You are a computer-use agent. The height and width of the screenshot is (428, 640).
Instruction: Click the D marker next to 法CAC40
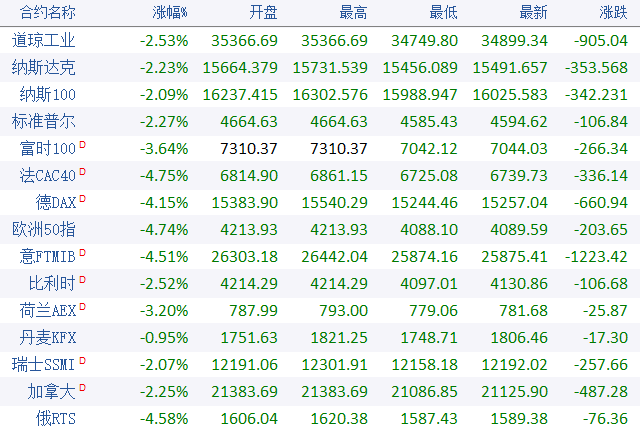(82, 171)
